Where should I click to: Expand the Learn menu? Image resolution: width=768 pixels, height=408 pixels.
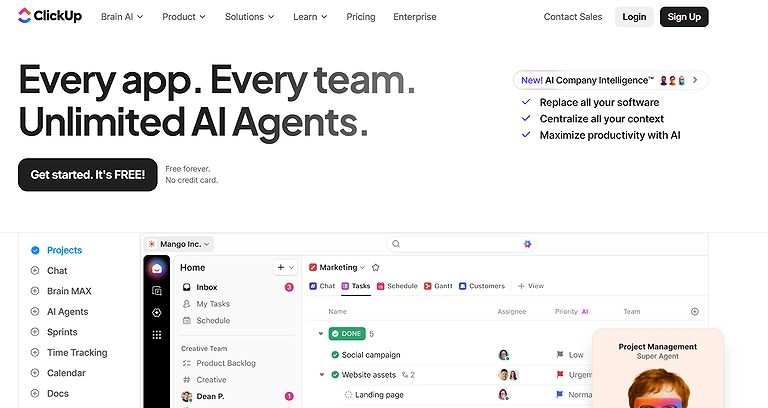(310, 17)
